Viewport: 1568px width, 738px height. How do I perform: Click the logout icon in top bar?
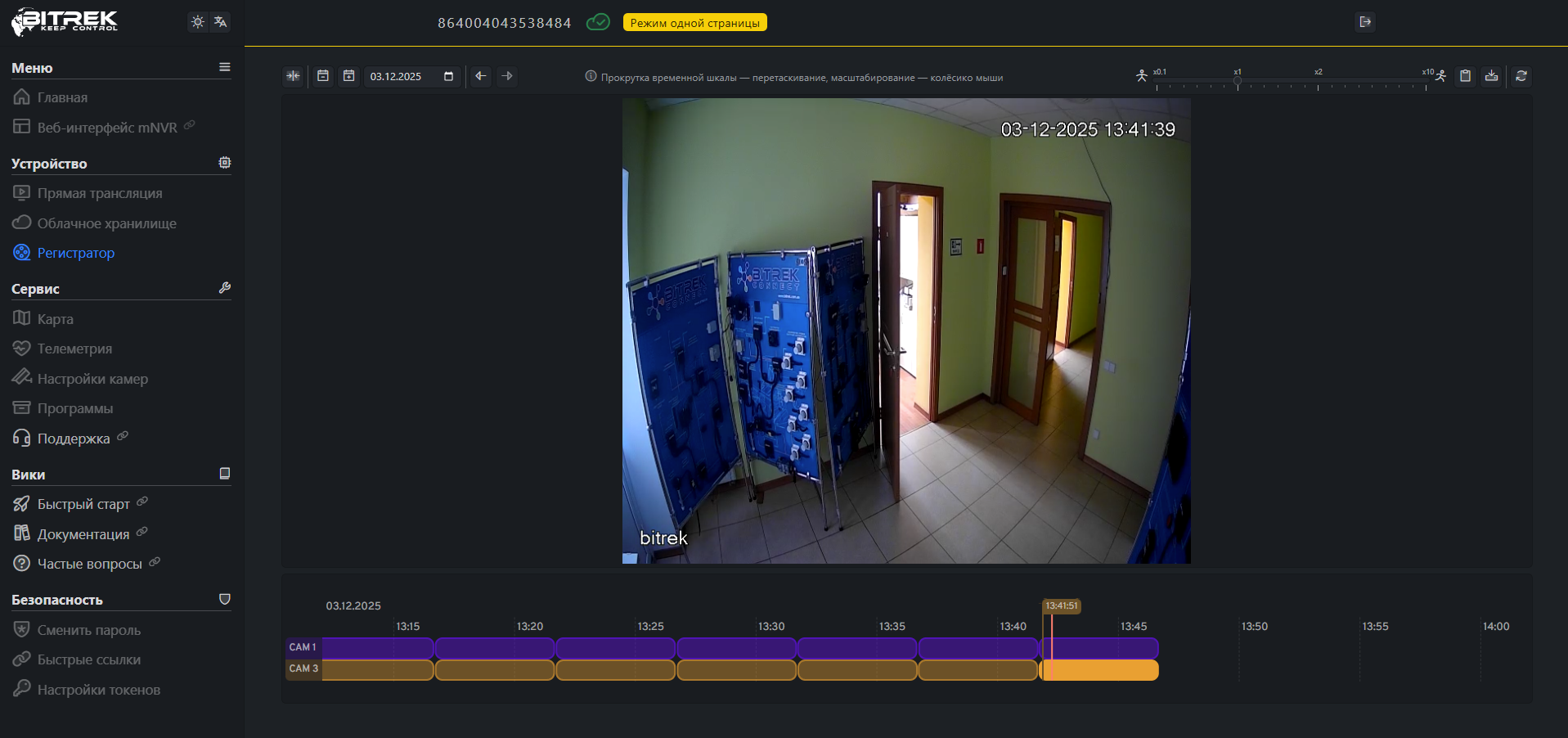pyautogui.click(x=1364, y=22)
